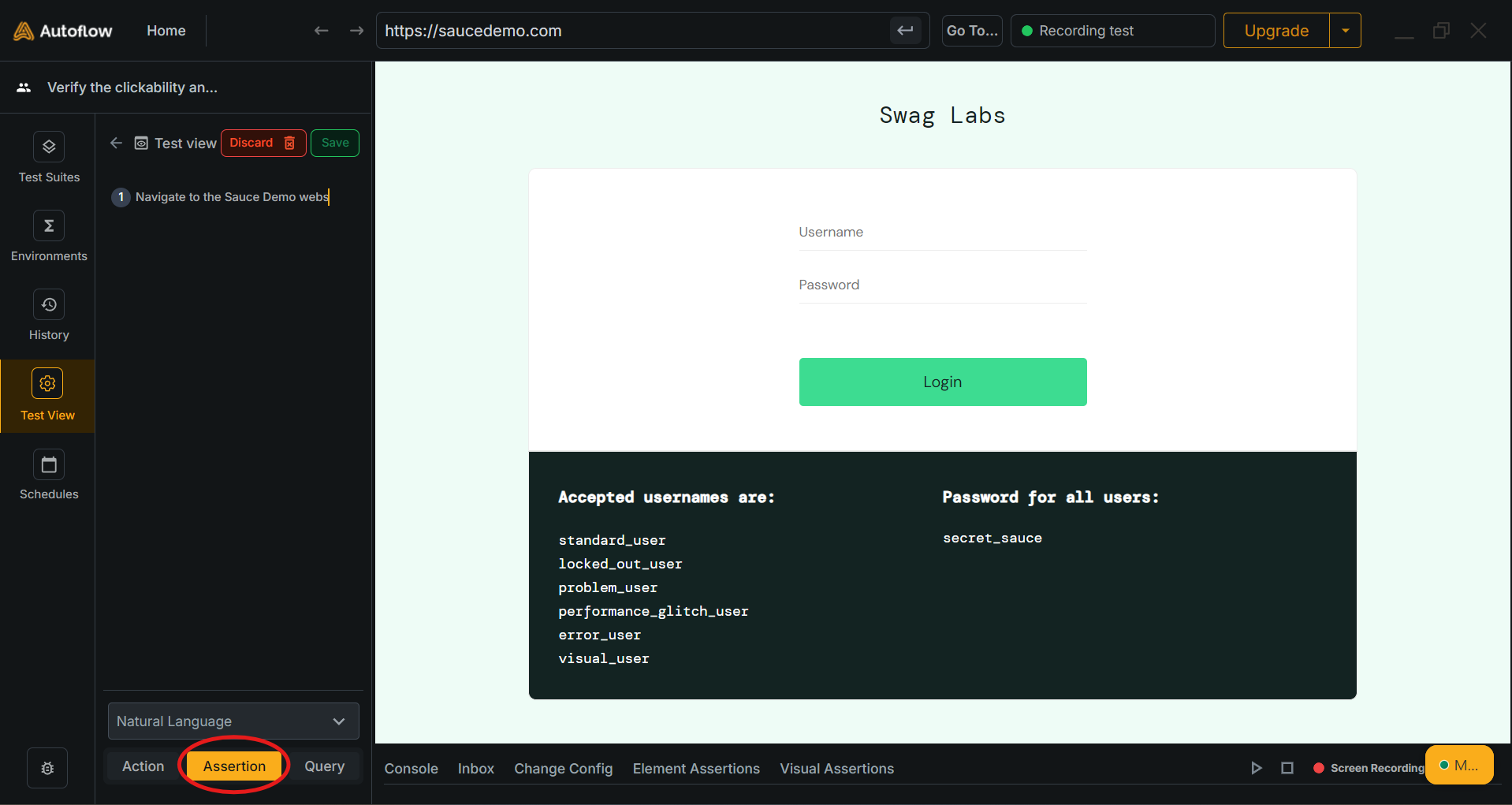Image resolution: width=1512 pixels, height=805 pixels.
Task: Open the History sidebar icon
Action: coord(49,304)
